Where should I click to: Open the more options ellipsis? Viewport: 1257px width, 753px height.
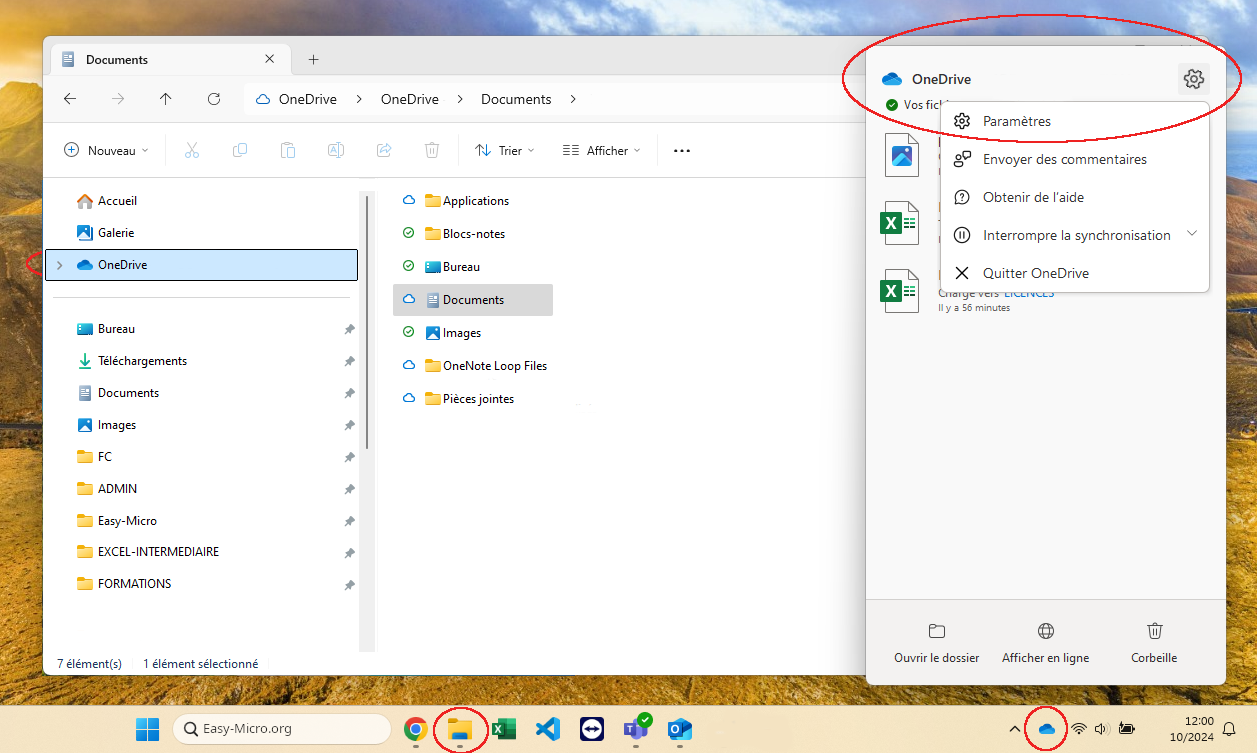(x=682, y=150)
